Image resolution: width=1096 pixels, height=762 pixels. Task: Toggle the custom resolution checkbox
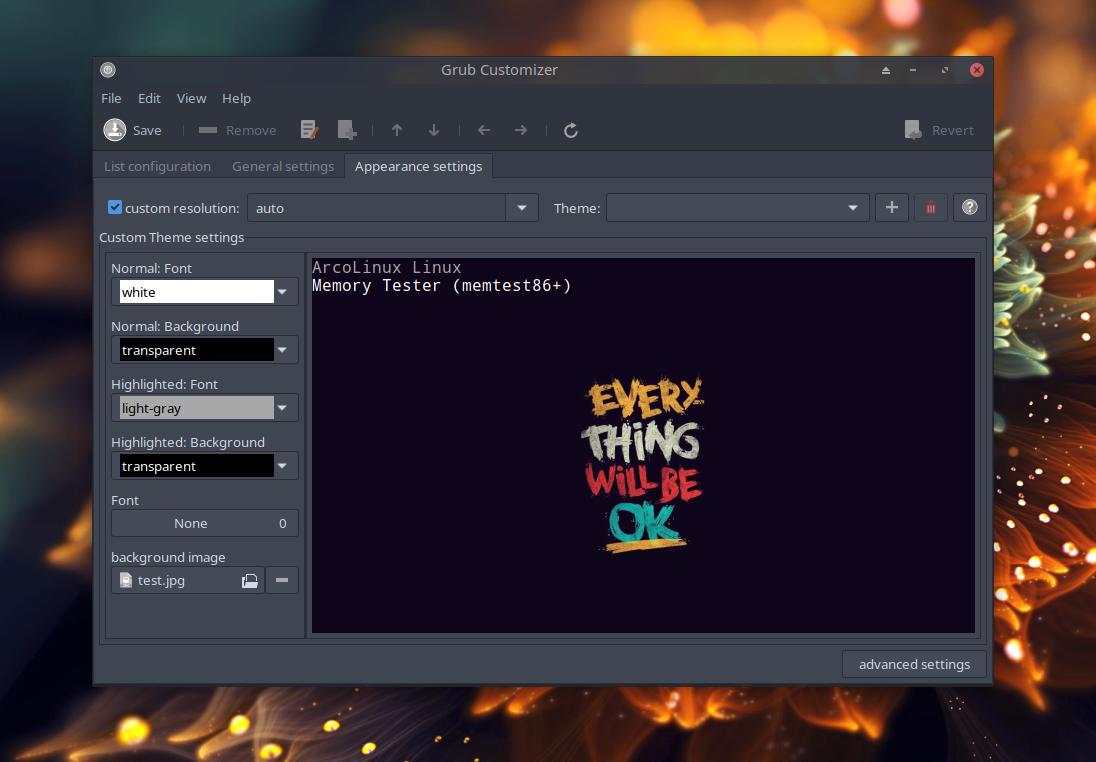[x=115, y=208]
